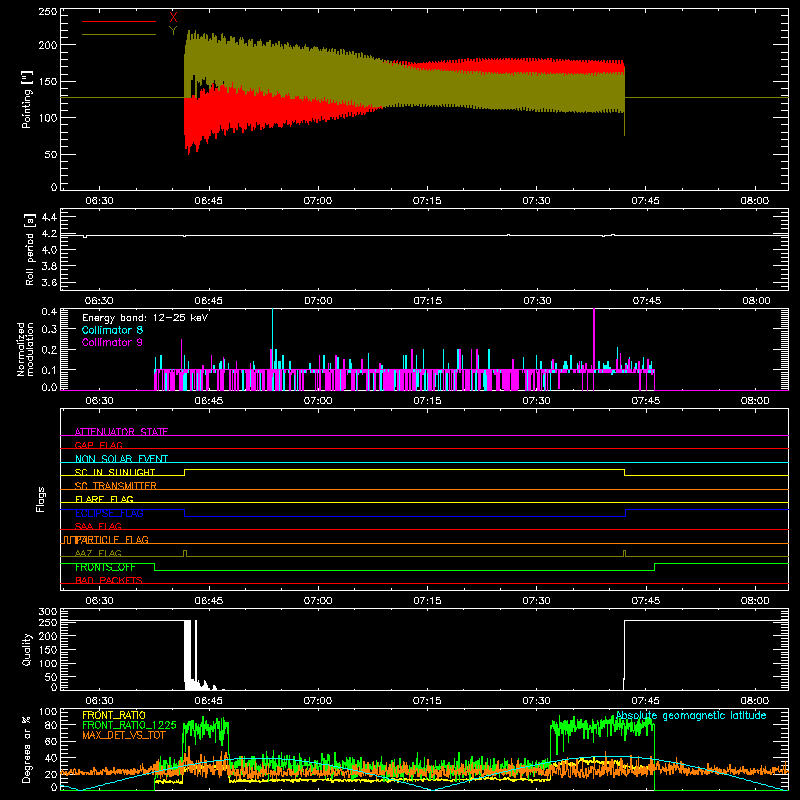Click the AAZ_FLAG label
Image resolution: width=800 pixels, height=800 pixels.
tap(98, 553)
